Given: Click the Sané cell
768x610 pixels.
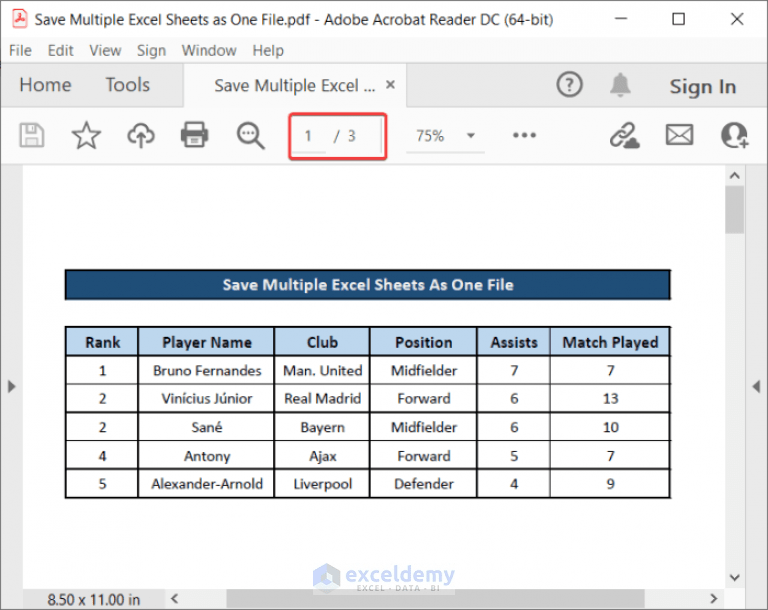Looking at the screenshot, I should pos(207,427).
